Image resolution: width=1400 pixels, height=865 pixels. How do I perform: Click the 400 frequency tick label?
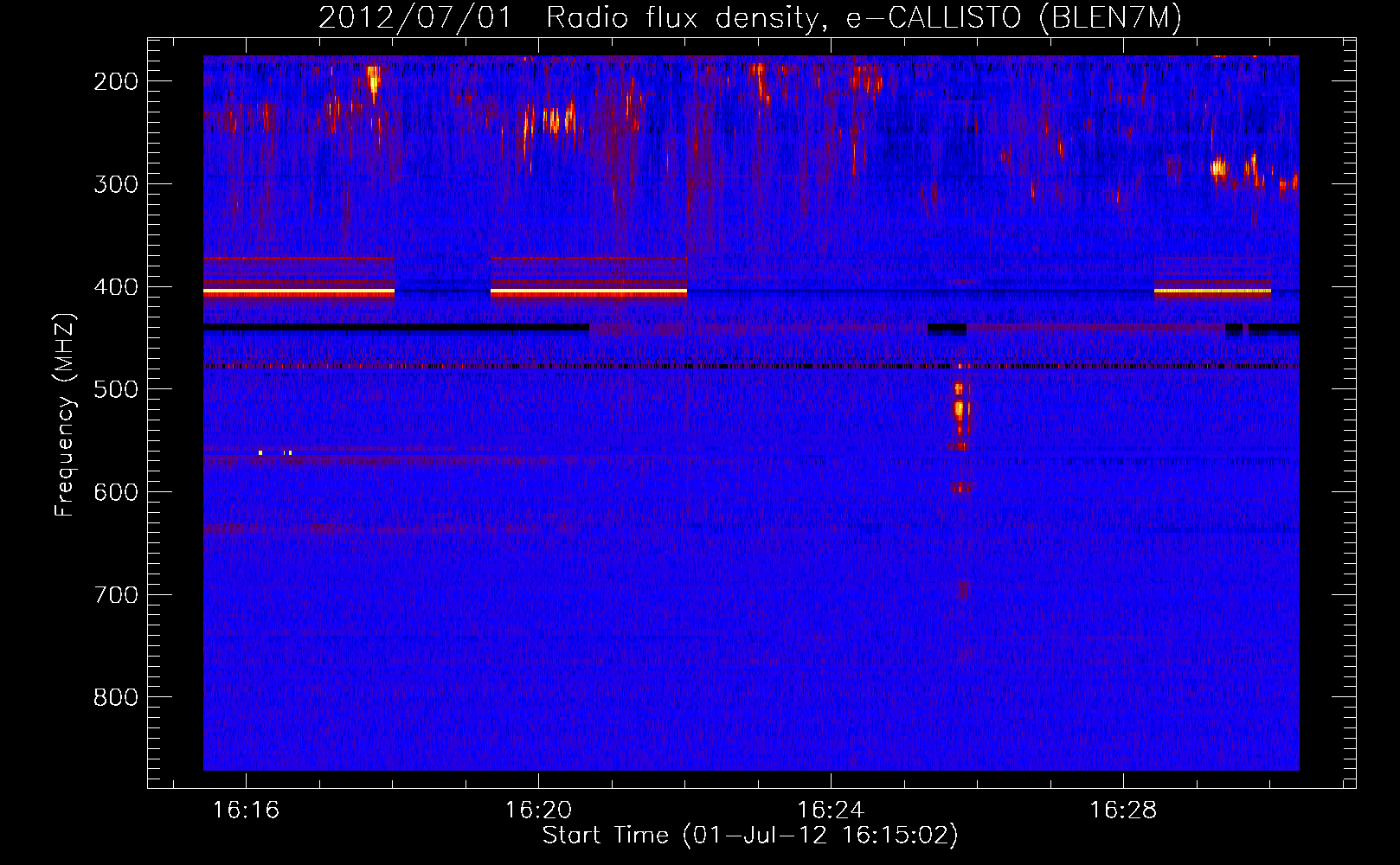115,287
